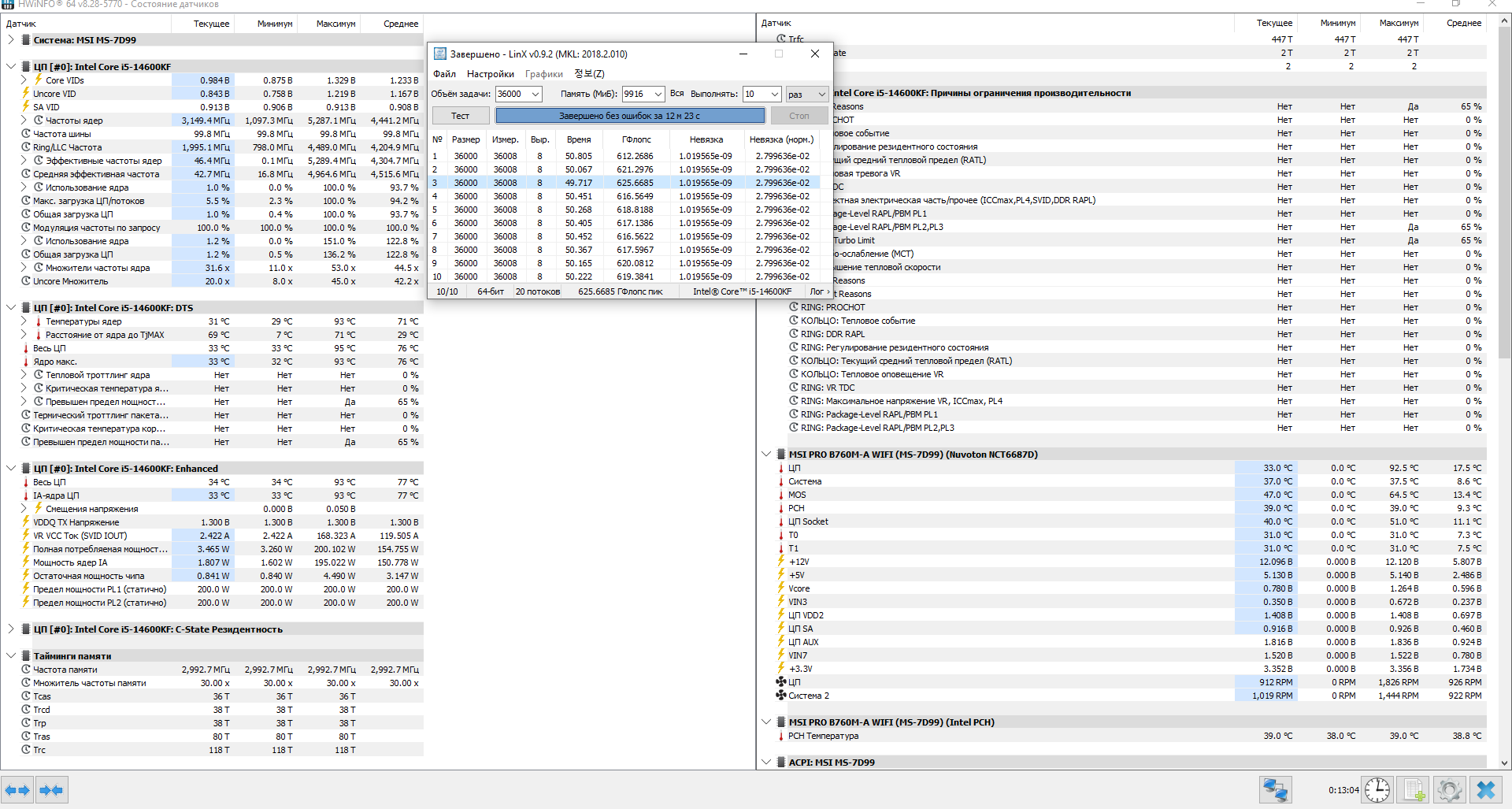1512x809 pixels.
Task: Select LinX result row 10 with 619.3841 GFlops
Action: pos(626,276)
